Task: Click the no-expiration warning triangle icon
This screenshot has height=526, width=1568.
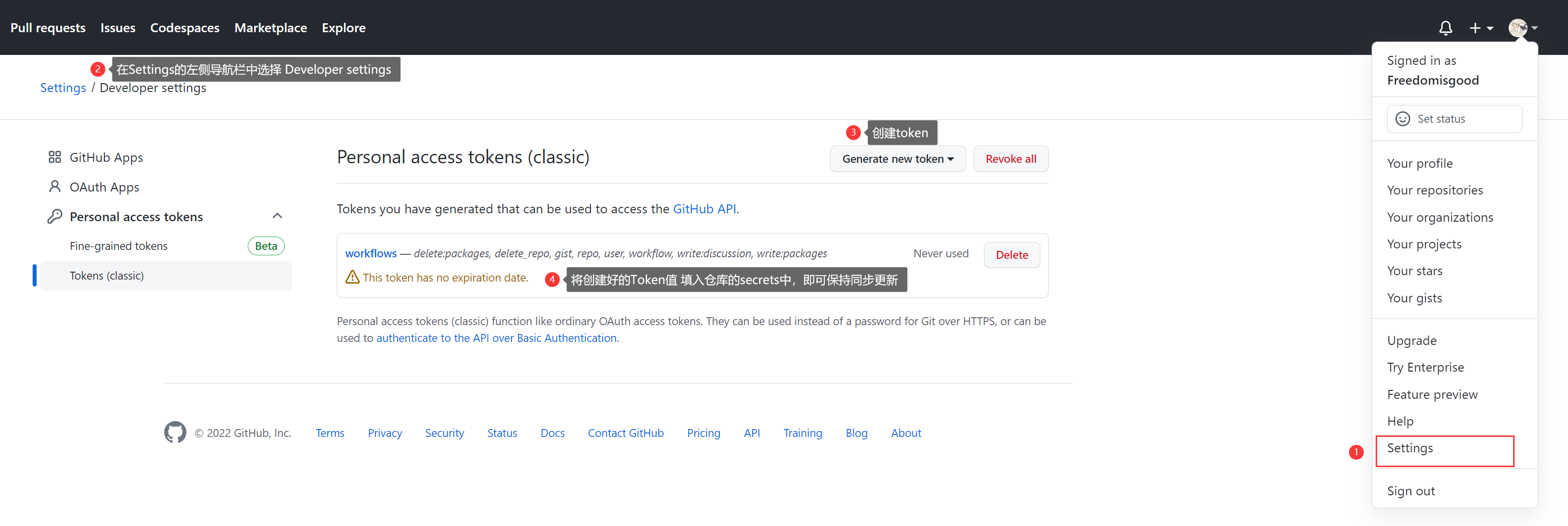Action: point(353,277)
